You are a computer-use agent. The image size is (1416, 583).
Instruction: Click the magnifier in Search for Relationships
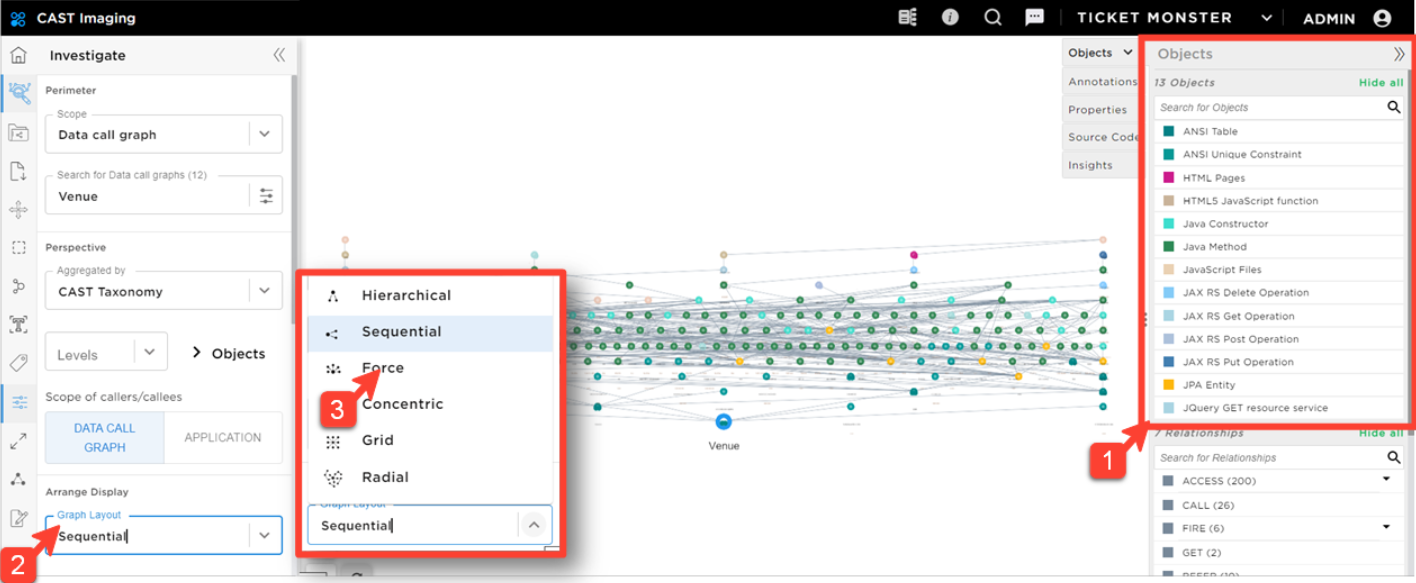tap(1394, 457)
